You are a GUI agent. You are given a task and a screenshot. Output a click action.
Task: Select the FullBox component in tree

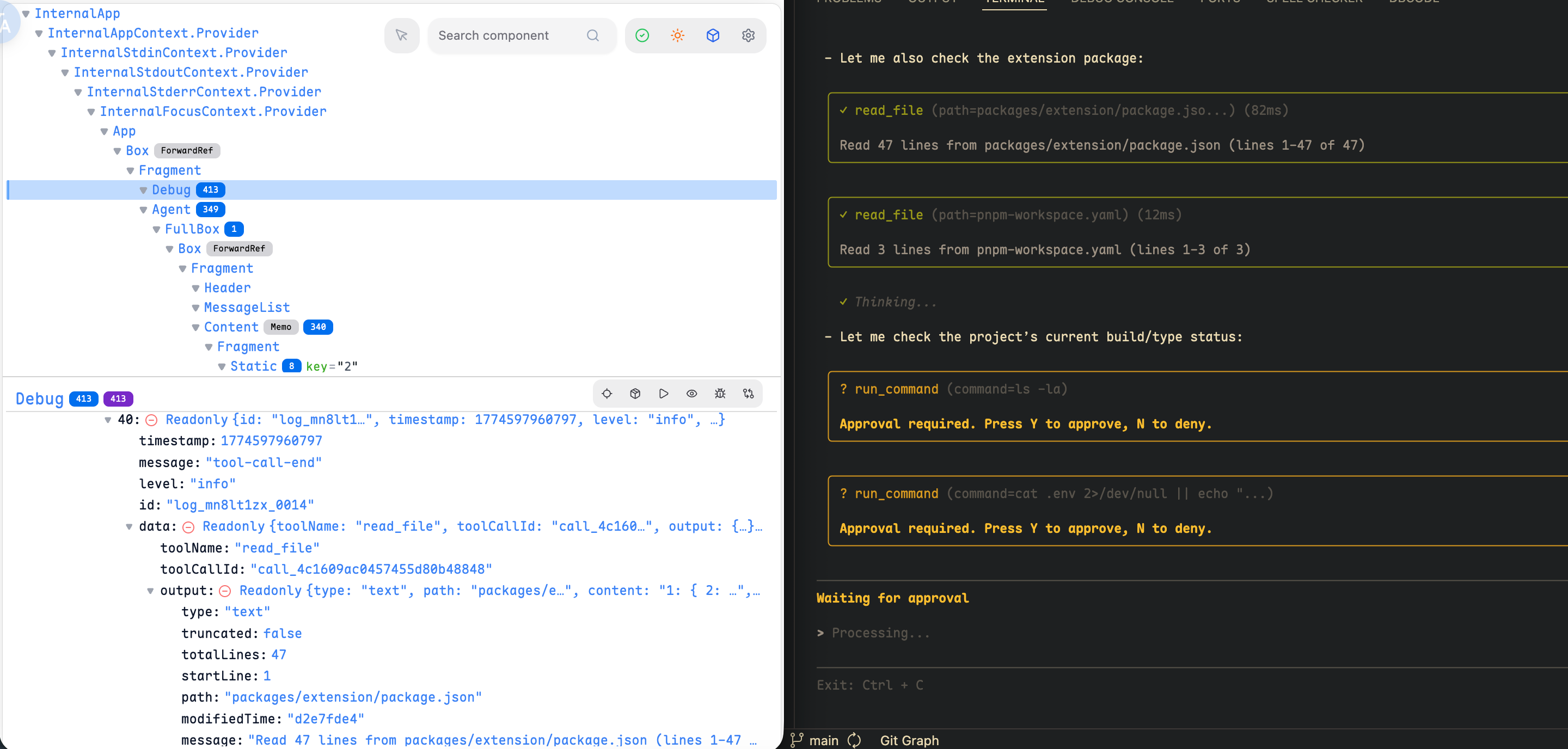point(192,229)
